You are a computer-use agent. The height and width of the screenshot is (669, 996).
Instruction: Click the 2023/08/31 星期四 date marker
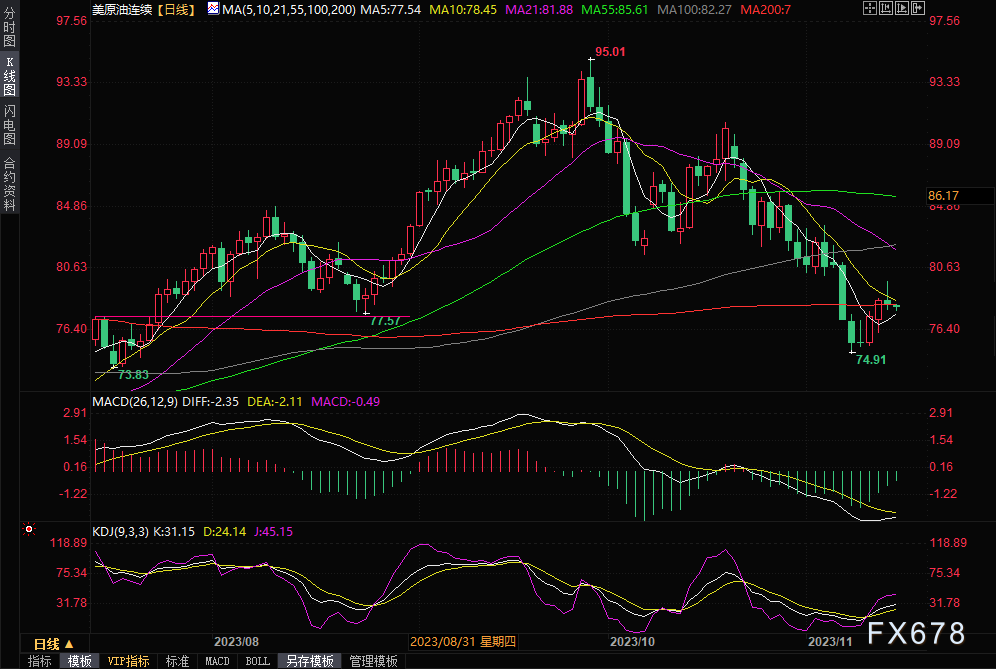(x=463, y=642)
